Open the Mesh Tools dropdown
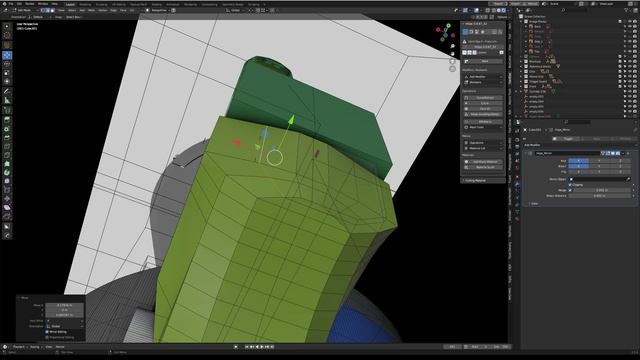The width and height of the screenshot is (640, 360). tap(483, 127)
